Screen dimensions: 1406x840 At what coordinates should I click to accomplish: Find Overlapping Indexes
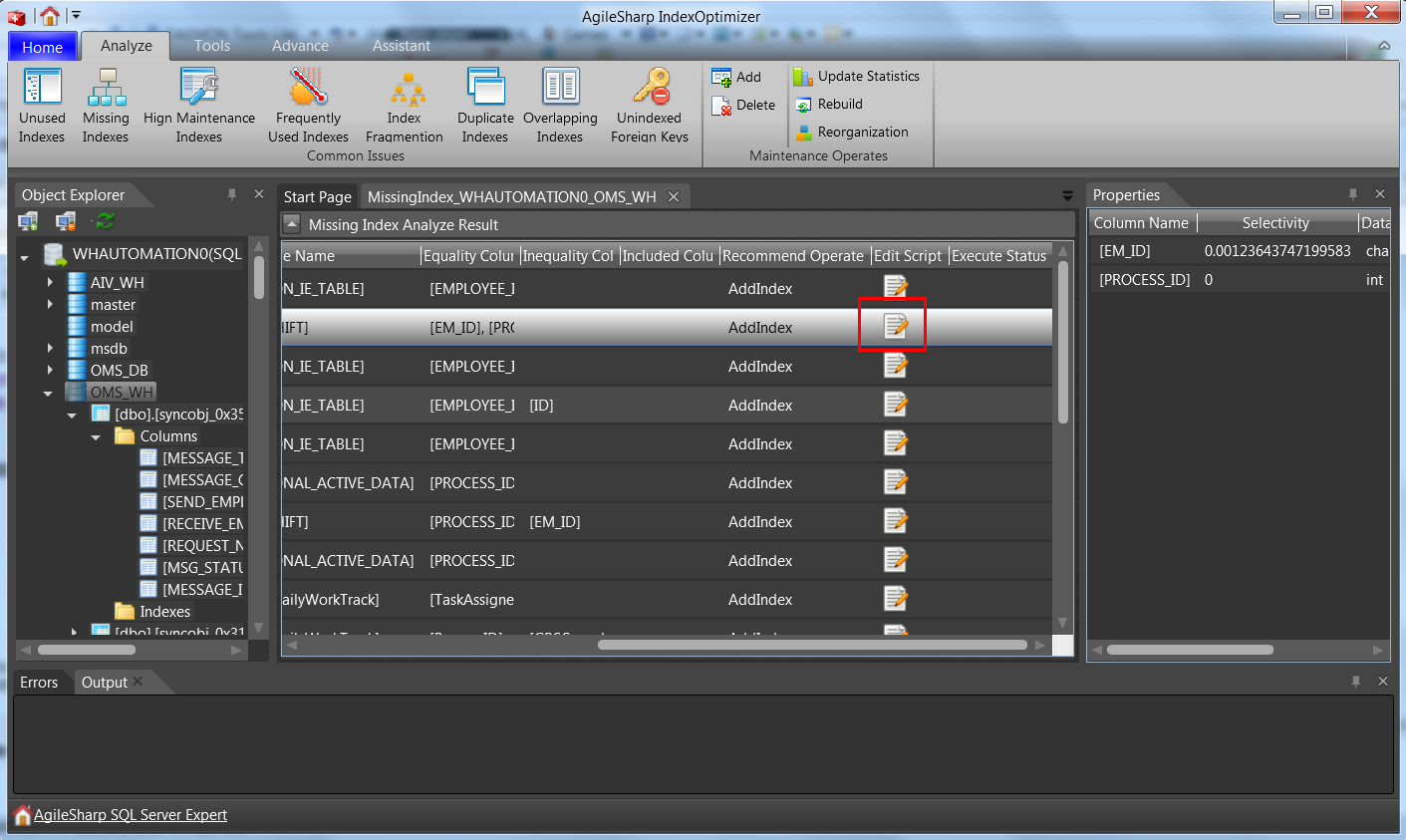[x=560, y=106]
